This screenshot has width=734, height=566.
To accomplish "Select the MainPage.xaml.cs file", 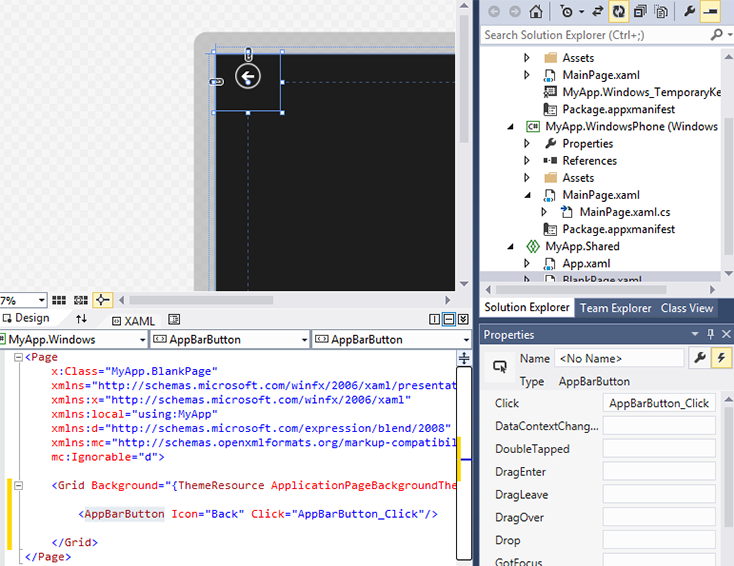I will (x=624, y=212).
